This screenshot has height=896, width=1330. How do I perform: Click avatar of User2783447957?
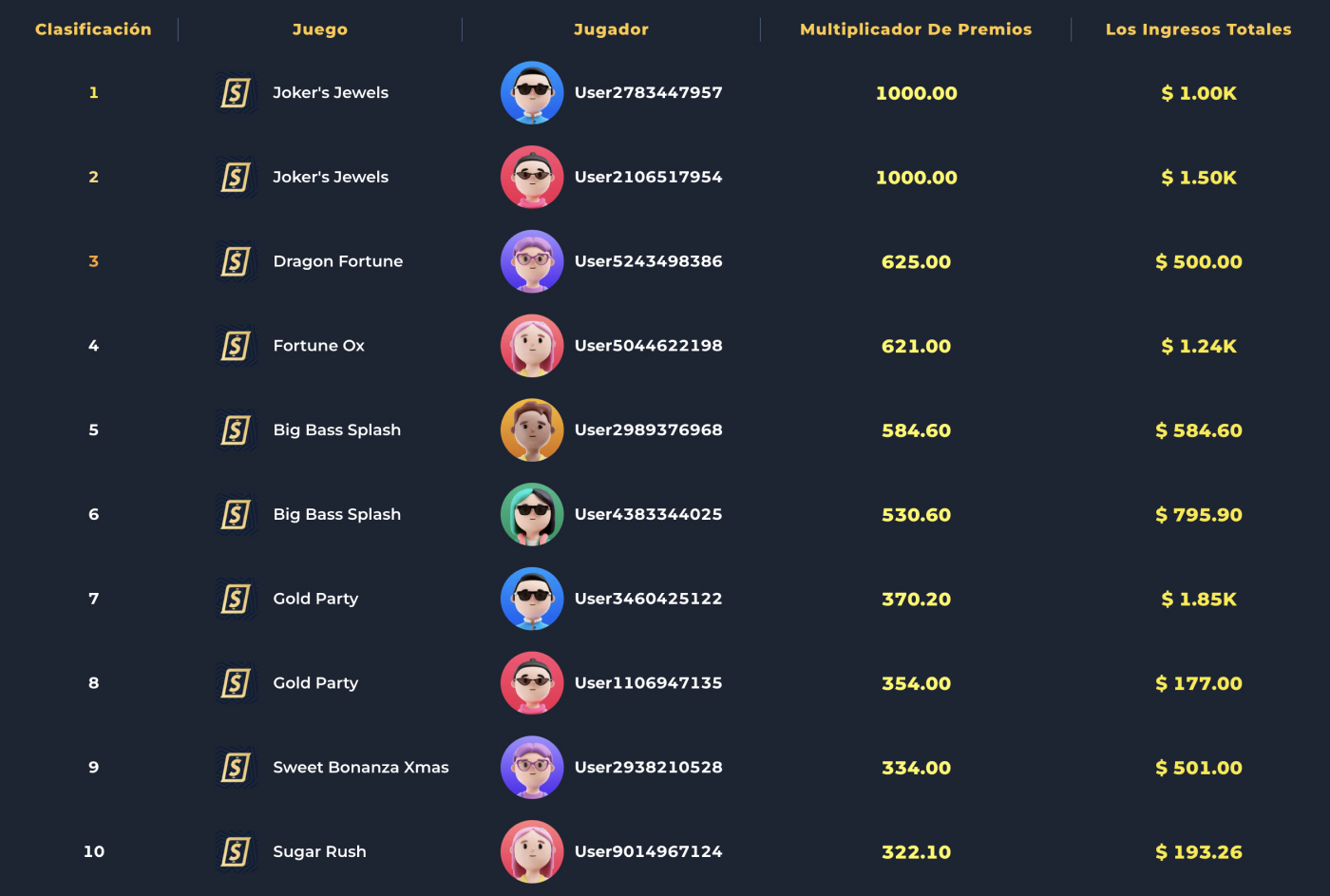click(532, 93)
